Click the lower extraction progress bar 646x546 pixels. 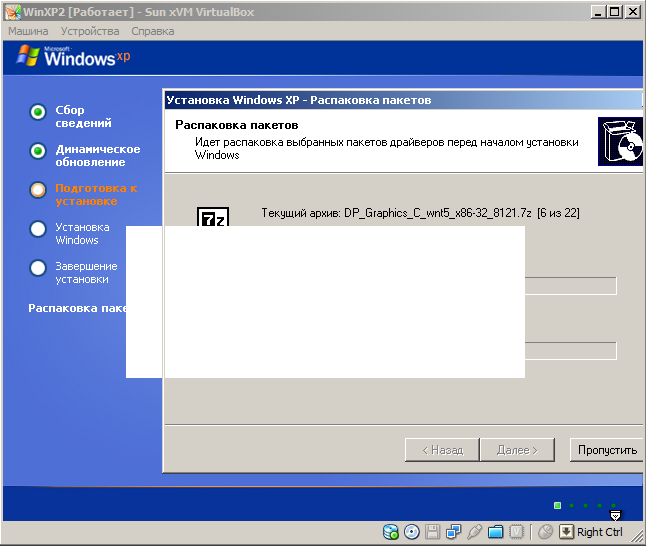[x=571, y=351]
